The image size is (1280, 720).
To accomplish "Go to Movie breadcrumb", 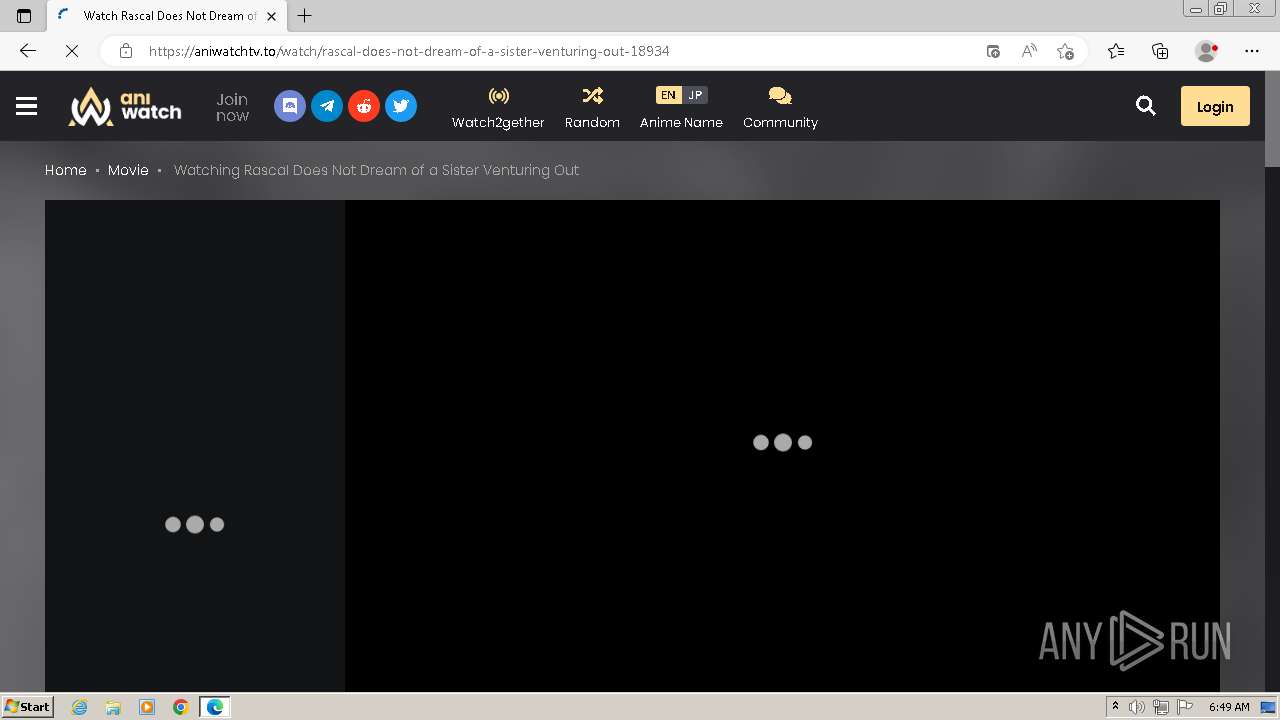I will point(128,170).
